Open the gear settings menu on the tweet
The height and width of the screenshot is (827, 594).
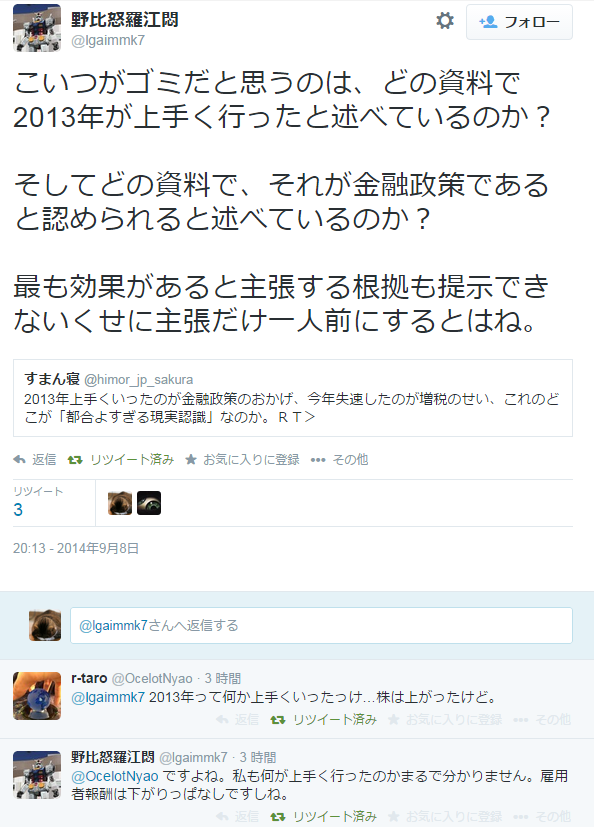[x=445, y=21]
